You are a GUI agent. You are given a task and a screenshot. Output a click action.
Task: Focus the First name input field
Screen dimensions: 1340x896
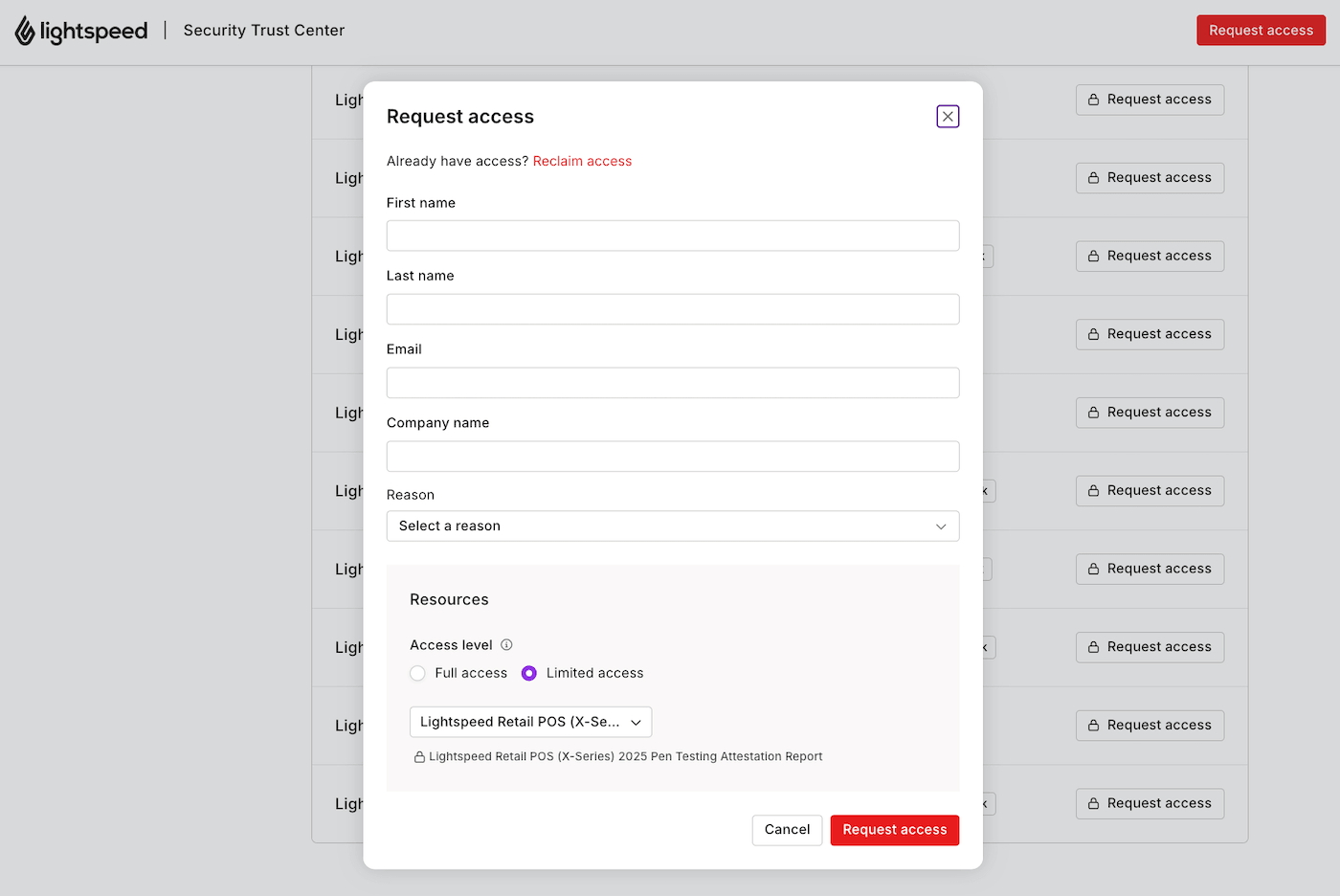coord(673,235)
